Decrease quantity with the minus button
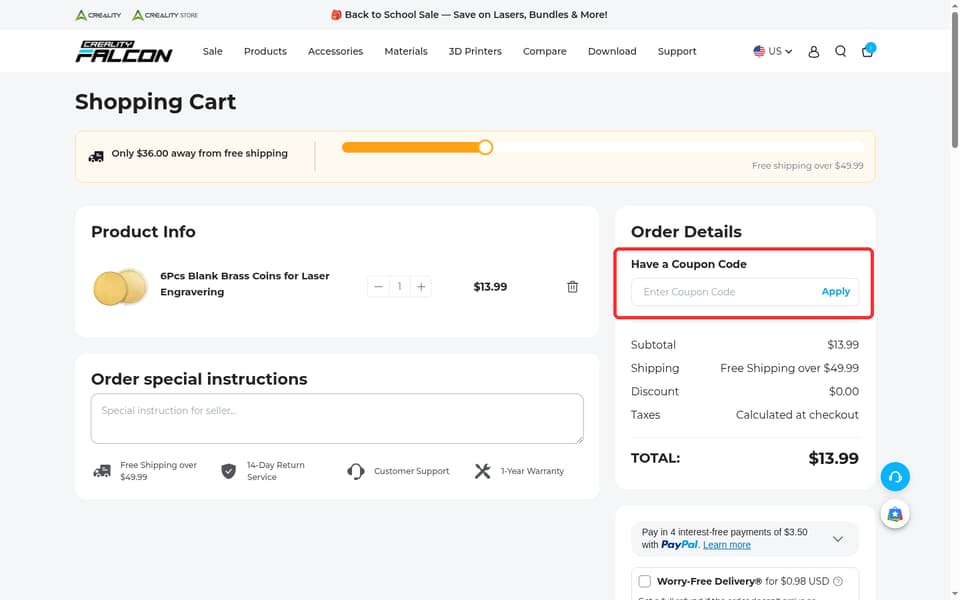This screenshot has height=600, width=960. pyautogui.click(x=378, y=287)
